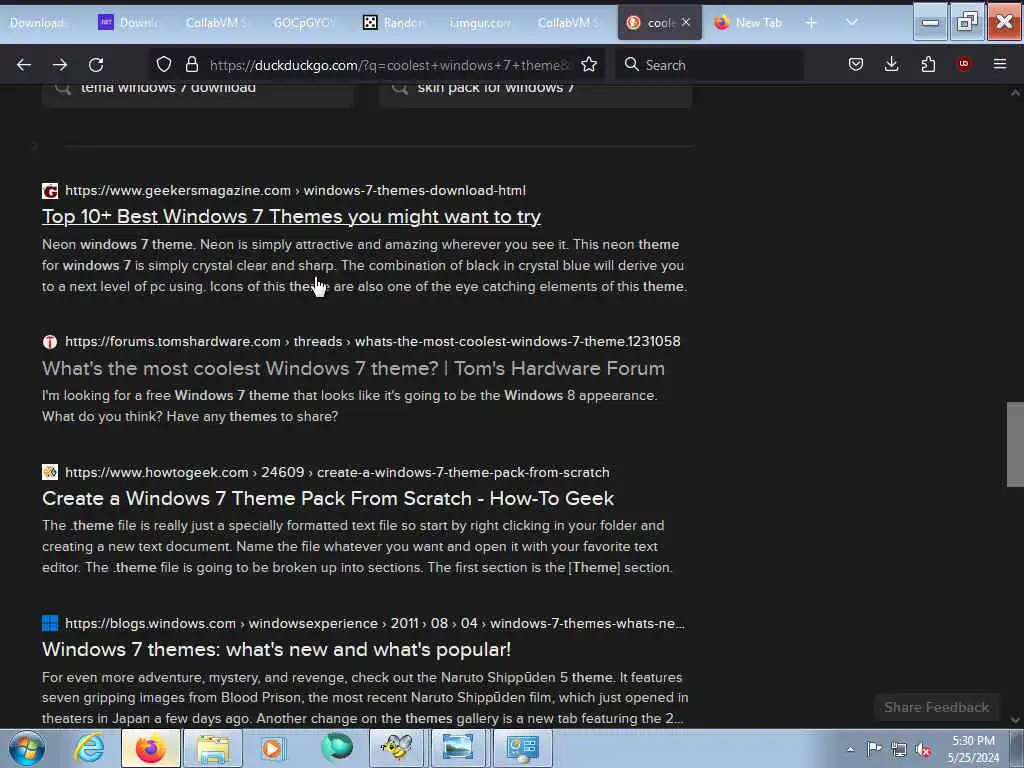The height and width of the screenshot is (768, 1024).
Task: Open the network tray icon
Action: [x=899, y=749]
